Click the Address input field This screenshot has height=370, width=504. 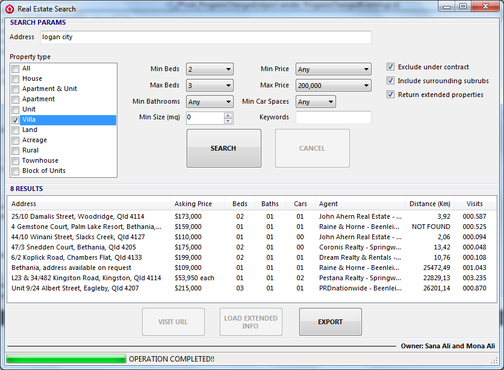point(206,37)
